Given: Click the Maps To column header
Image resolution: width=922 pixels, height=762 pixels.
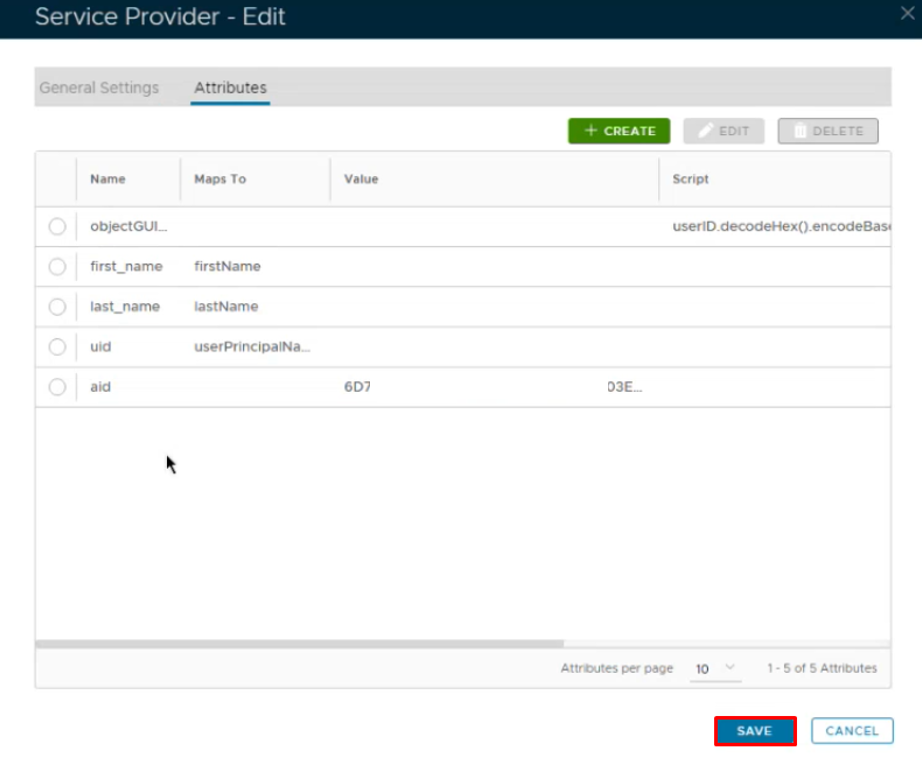Looking at the screenshot, I should tap(220, 179).
